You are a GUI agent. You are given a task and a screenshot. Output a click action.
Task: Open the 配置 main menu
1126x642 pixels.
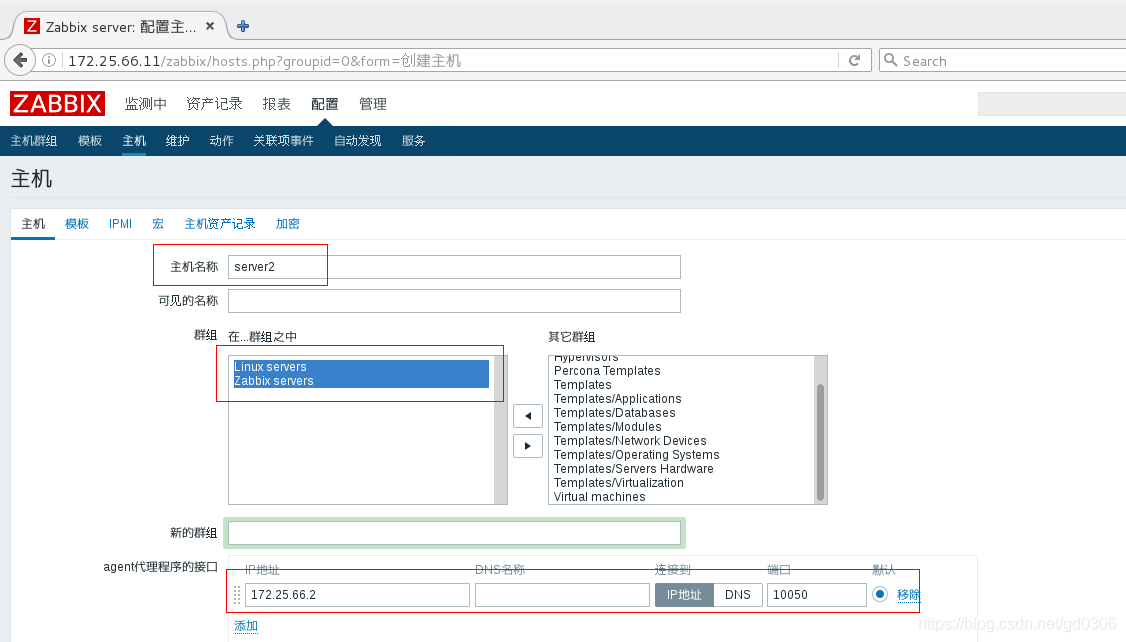tap(325, 104)
